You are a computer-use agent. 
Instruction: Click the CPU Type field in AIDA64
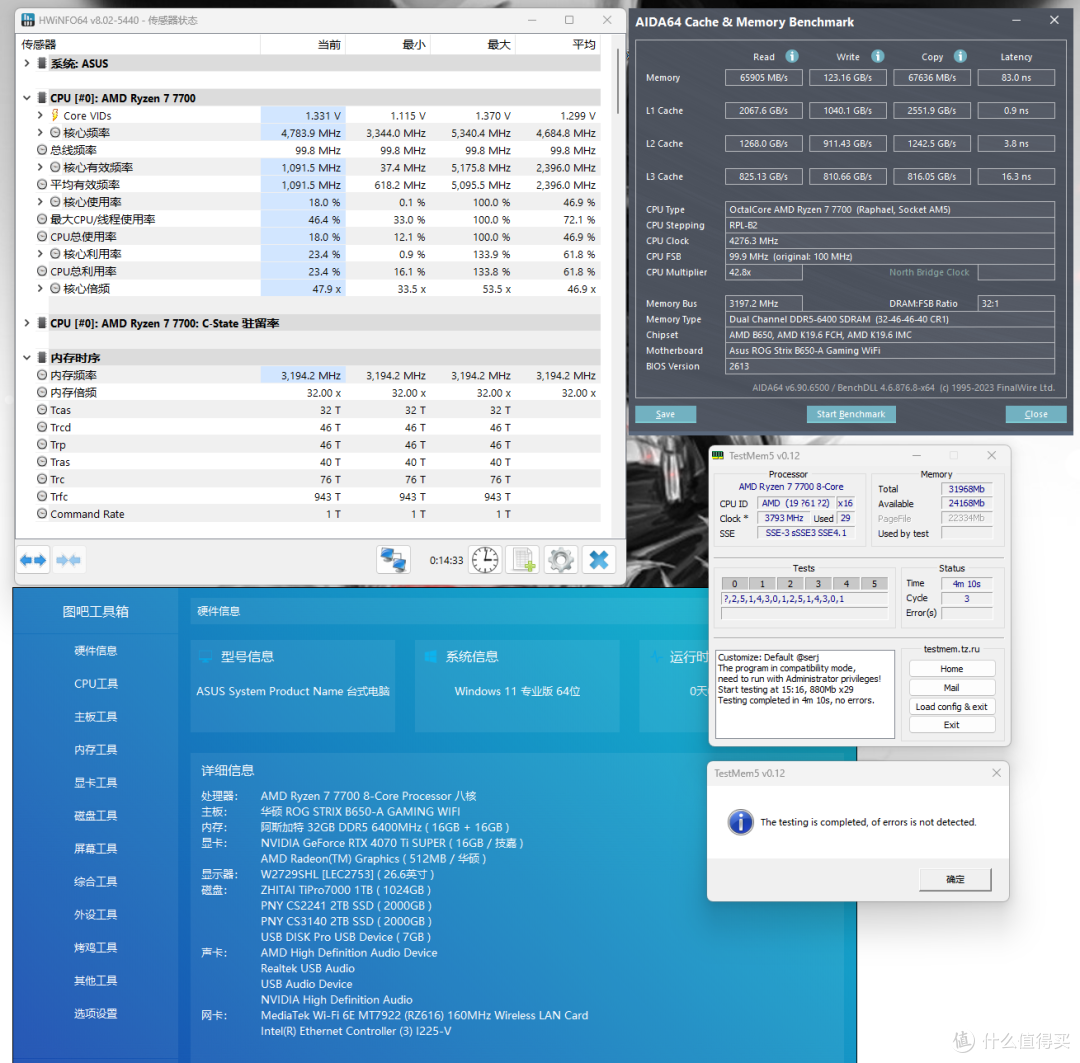(890, 209)
